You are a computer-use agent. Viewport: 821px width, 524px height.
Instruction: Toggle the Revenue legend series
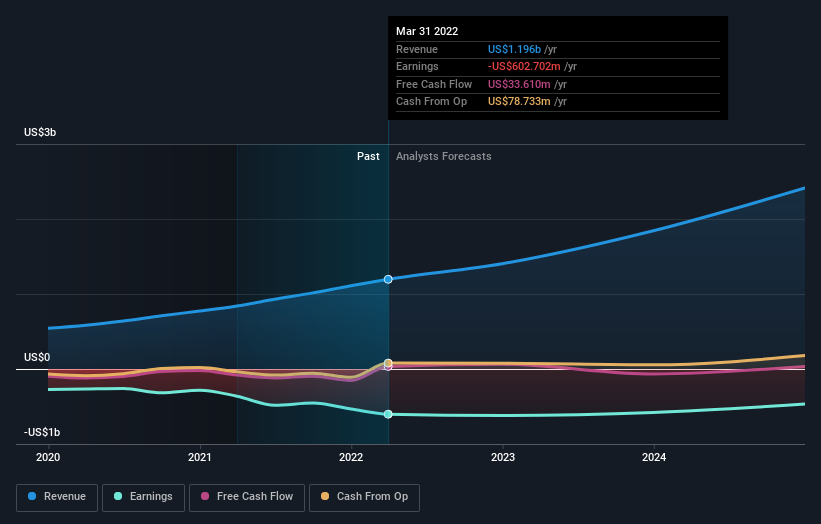[x=57, y=497]
